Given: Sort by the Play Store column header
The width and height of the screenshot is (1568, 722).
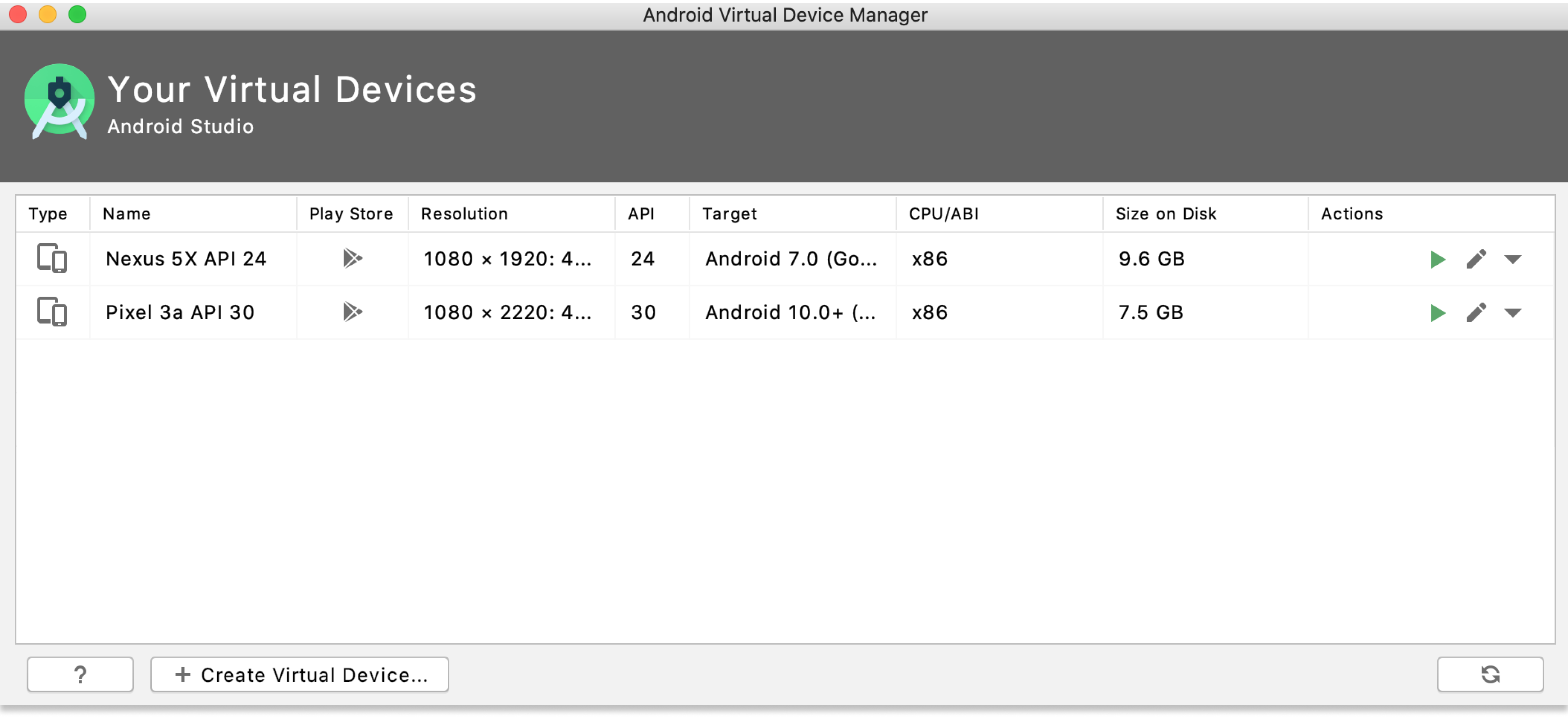Looking at the screenshot, I should point(352,214).
